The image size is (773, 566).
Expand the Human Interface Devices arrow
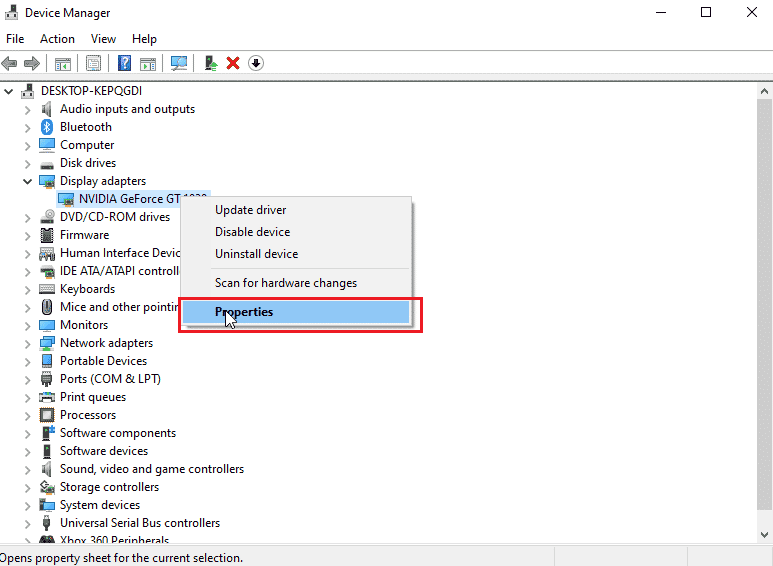[27, 253]
